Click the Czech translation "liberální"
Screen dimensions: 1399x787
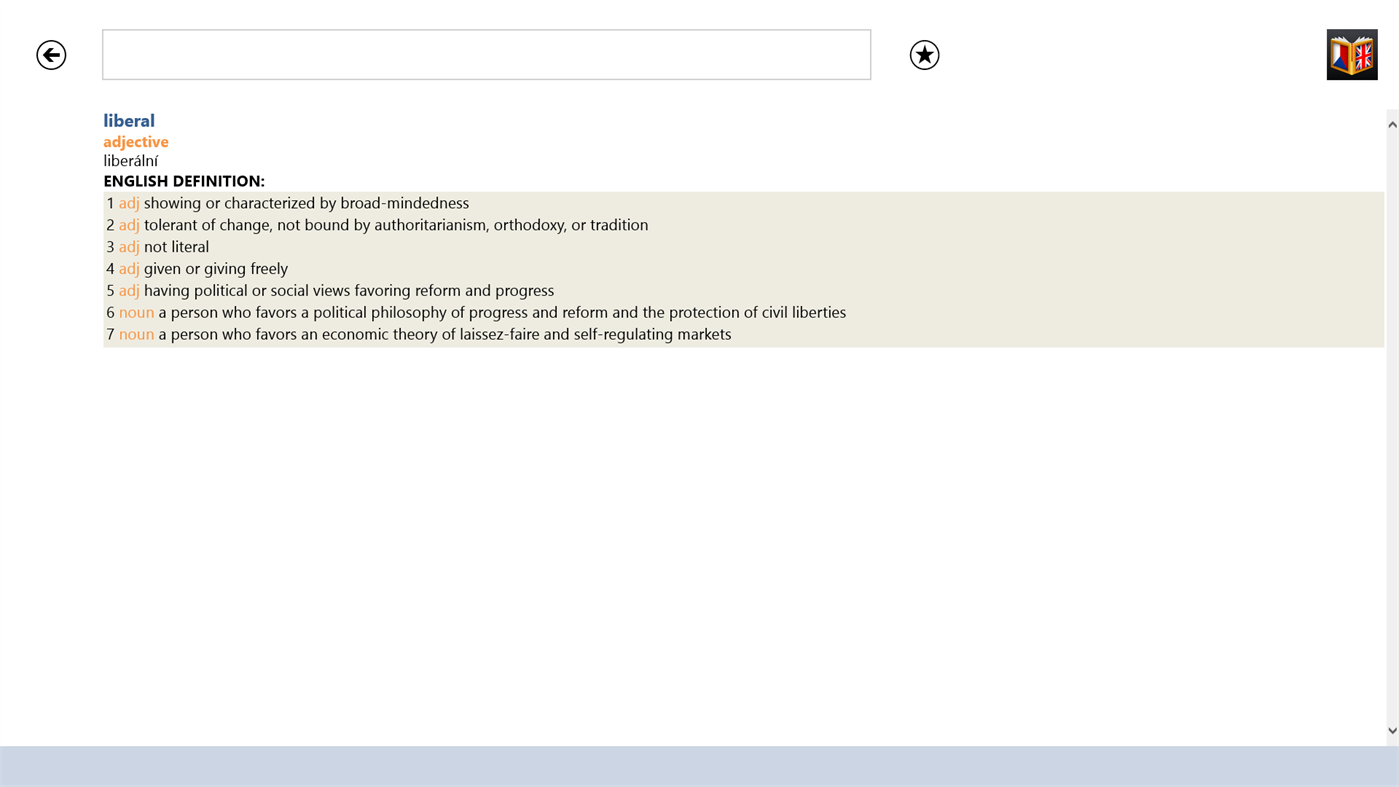click(130, 159)
